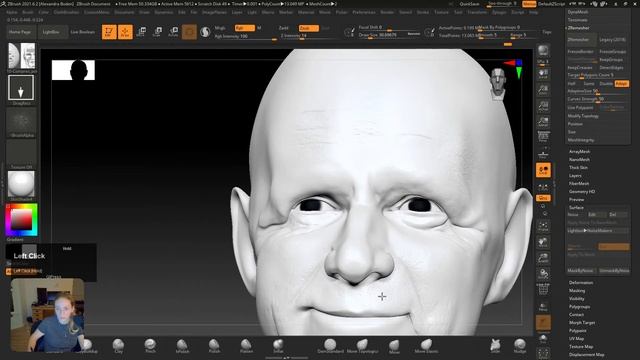Click the Frame icon in right shelf
640x360 pixels.
pos(543,227)
